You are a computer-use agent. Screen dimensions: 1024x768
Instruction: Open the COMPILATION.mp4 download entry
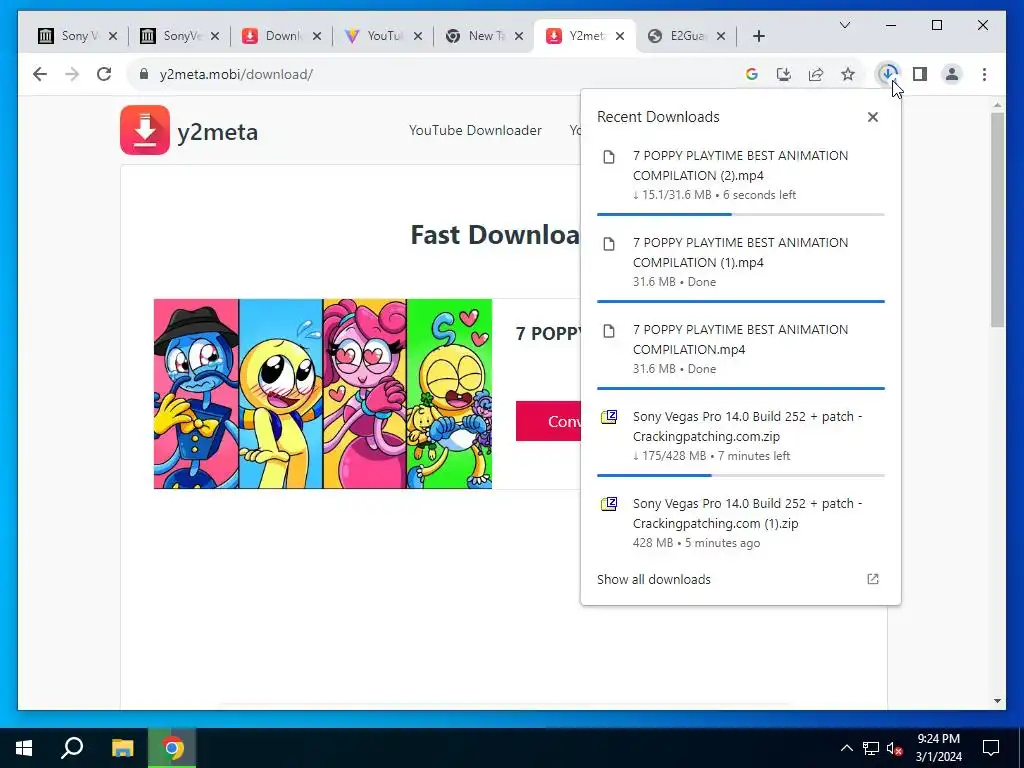tap(741, 348)
